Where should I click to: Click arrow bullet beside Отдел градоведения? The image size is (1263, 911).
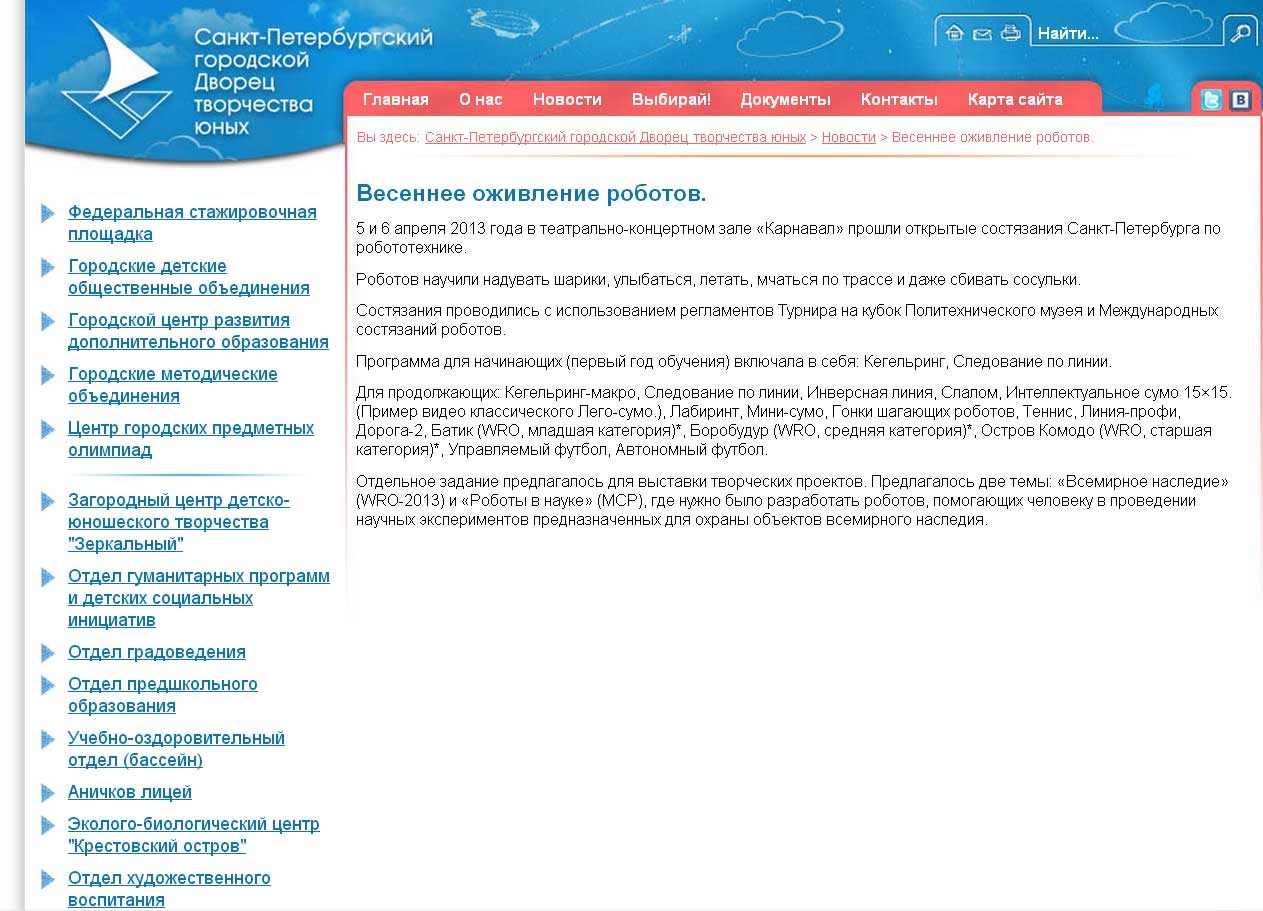[x=48, y=653]
